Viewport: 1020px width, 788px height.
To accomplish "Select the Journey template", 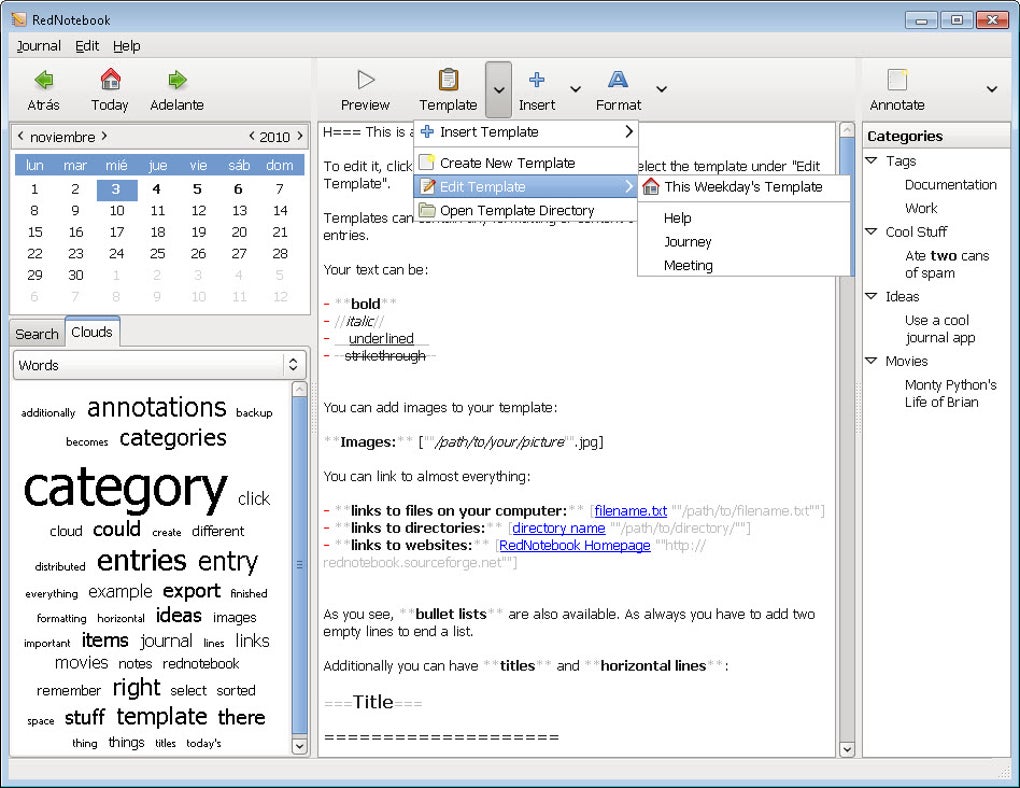I will pyautogui.click(x=687, y=241).
